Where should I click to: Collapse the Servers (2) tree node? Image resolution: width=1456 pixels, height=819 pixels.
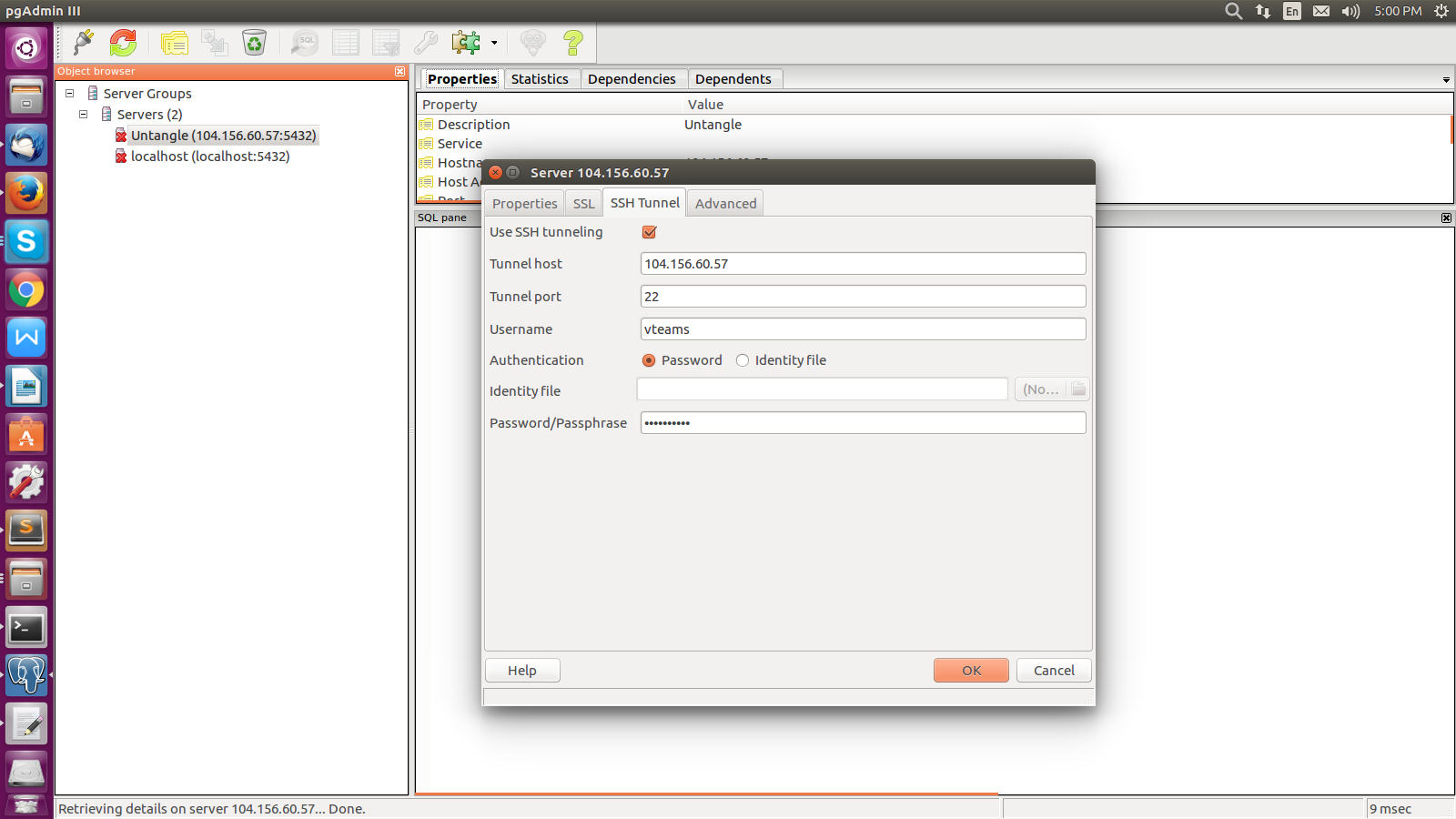pyautogui.click(x=83, y=114)
